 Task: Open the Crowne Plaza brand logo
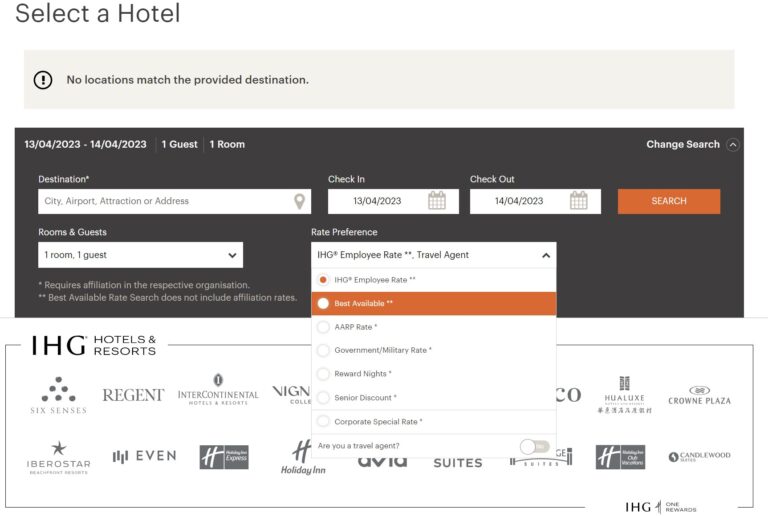point(699,395)
